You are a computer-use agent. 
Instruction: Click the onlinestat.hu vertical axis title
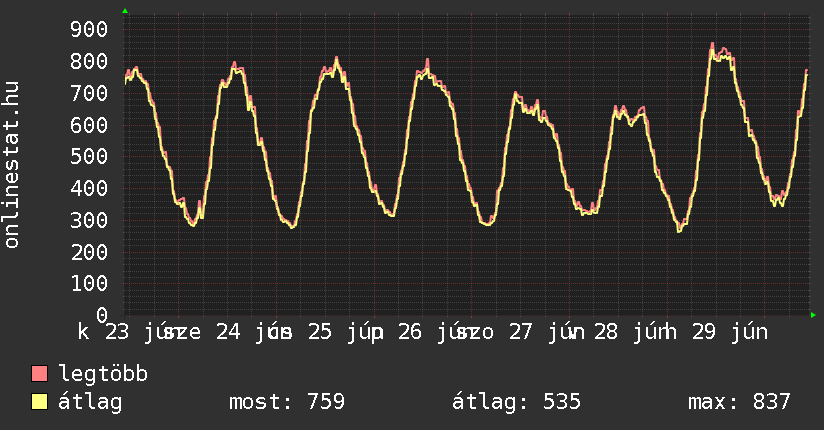[12, 164]
